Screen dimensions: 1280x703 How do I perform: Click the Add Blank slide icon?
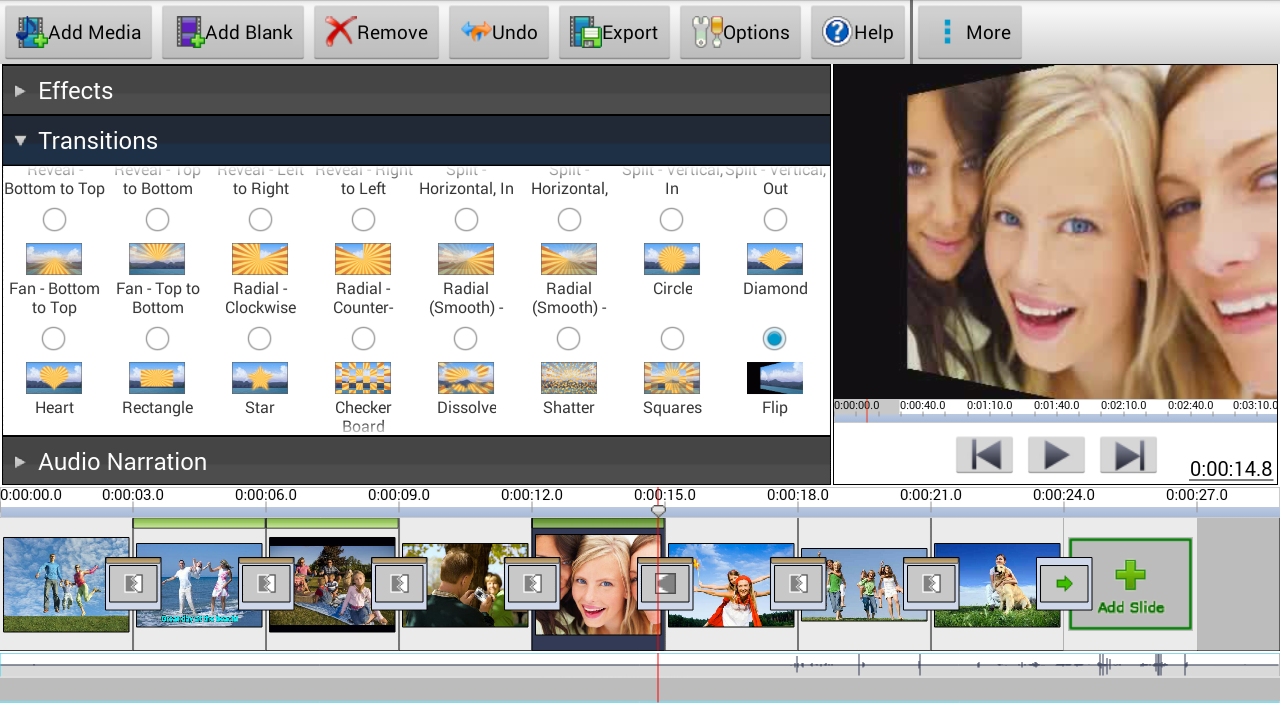190,32
